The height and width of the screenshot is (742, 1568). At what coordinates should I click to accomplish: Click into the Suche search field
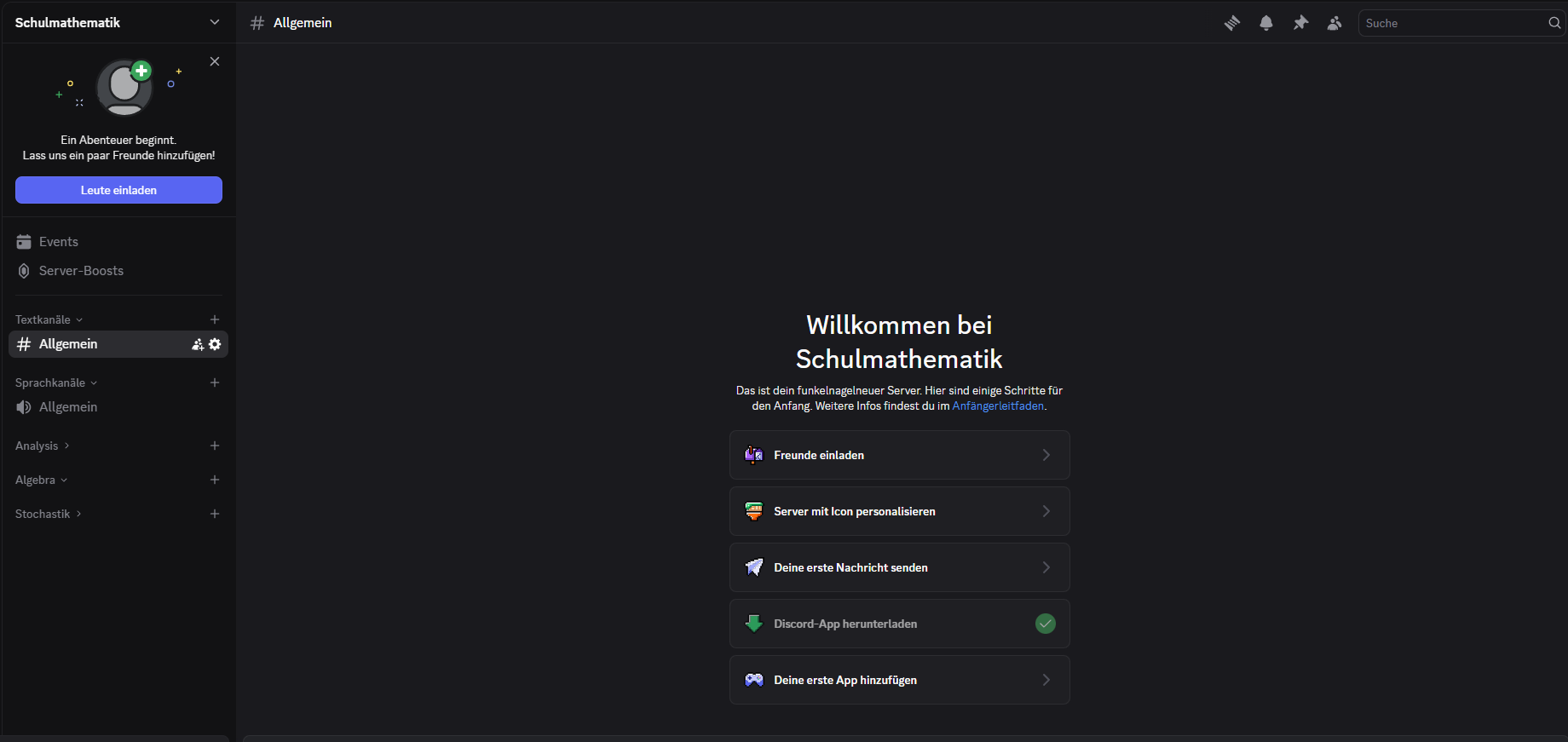click(1453, 23)
